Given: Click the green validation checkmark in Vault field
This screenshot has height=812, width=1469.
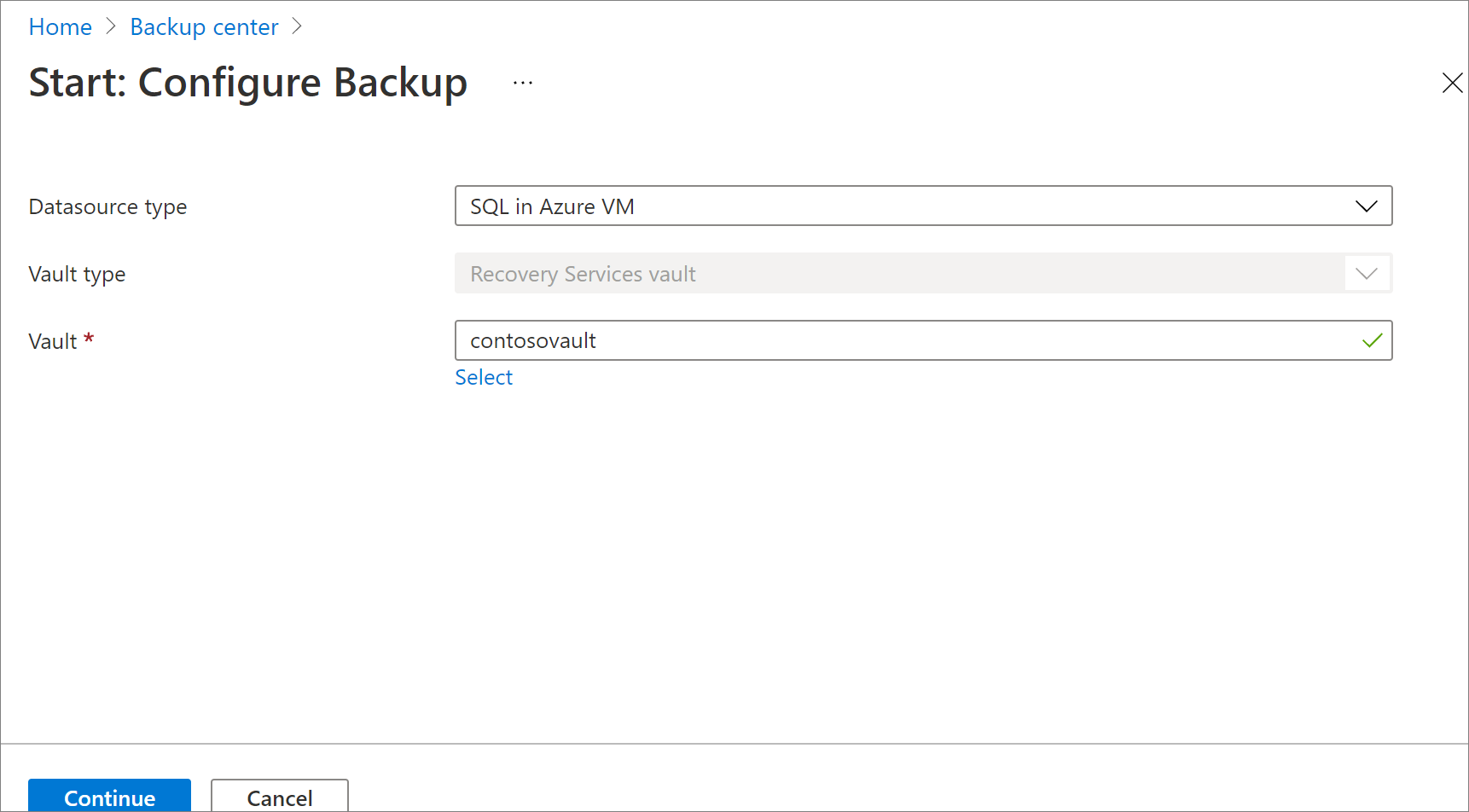Looking at the screenshot, I should (1372, 340).
